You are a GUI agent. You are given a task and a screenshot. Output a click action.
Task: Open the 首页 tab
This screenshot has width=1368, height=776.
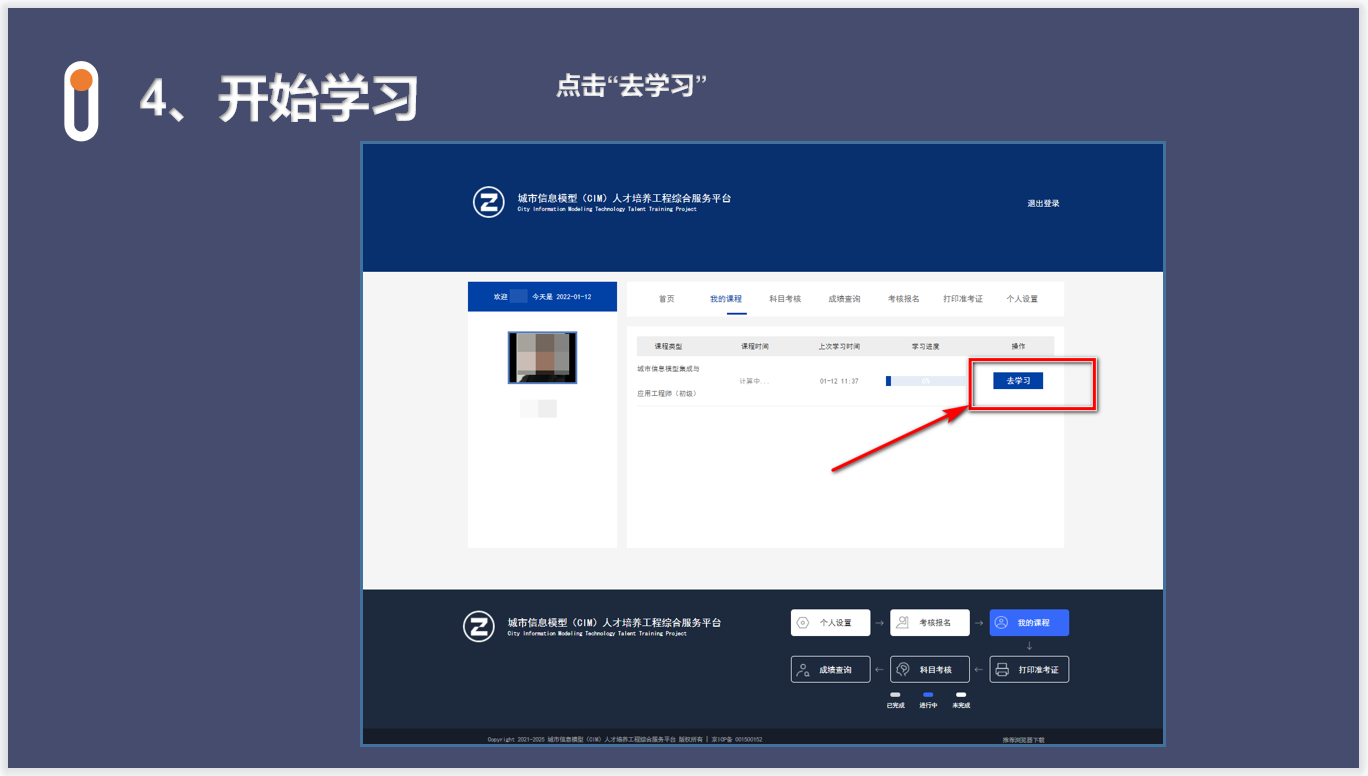666,299
